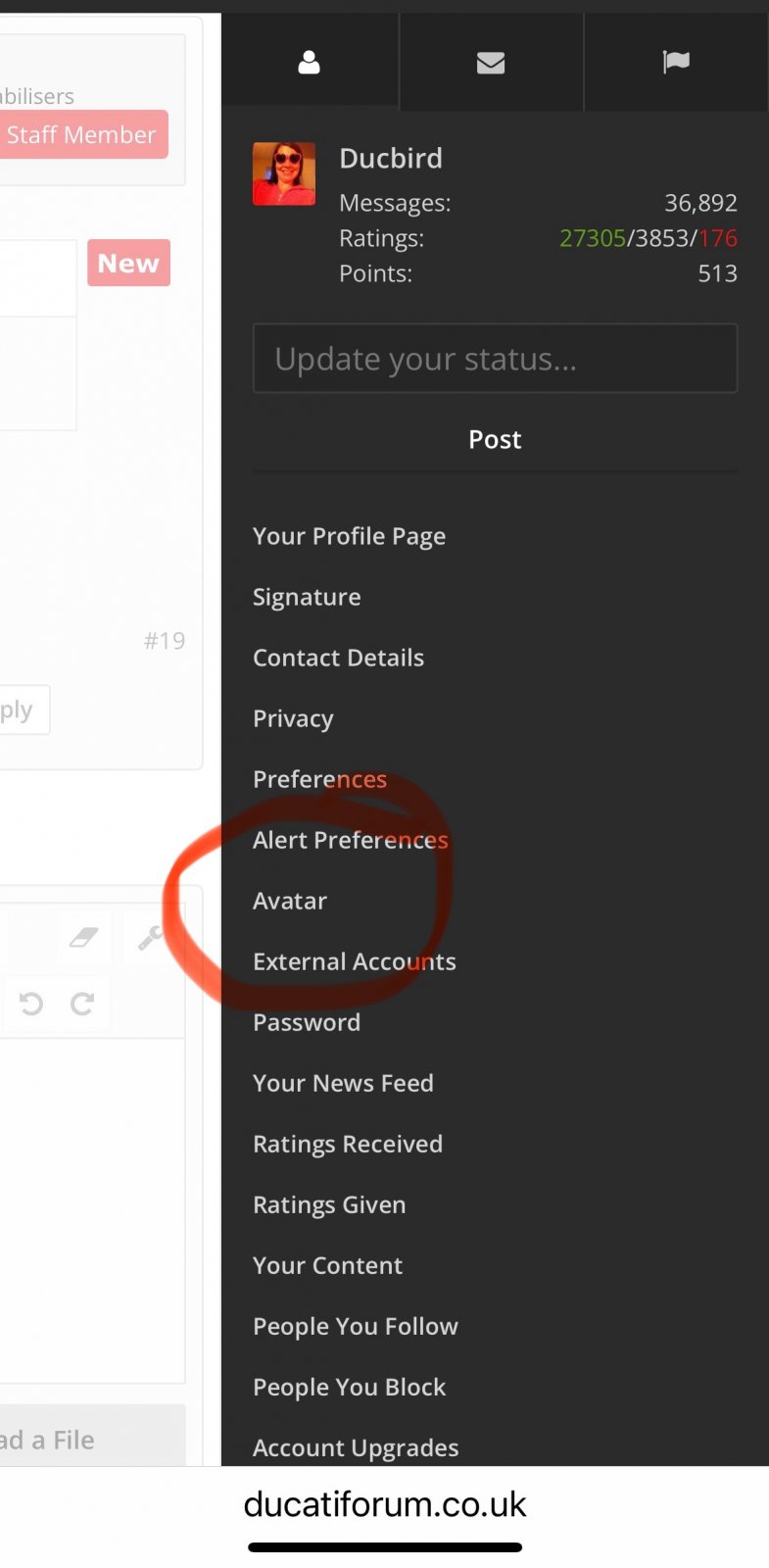Open People You Follow list

point(355,1326)
